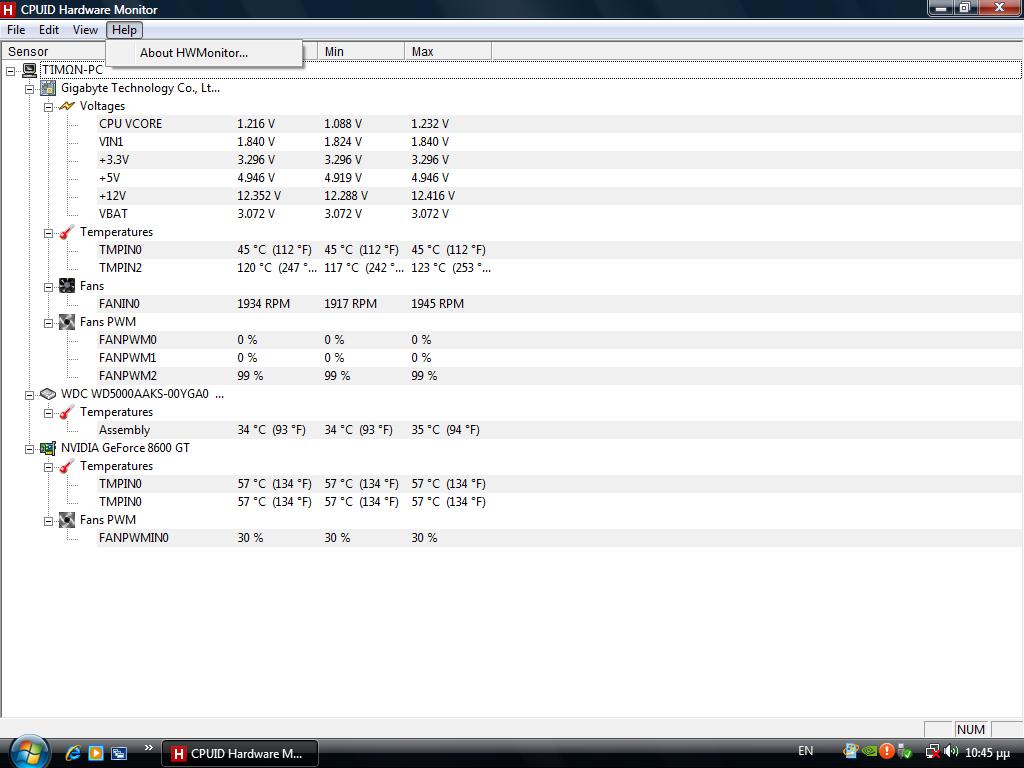Collapse the NVIDIA GeForce 8600 GT node
The width and height of the screenshot is (1024, 768).
[29, 449]
